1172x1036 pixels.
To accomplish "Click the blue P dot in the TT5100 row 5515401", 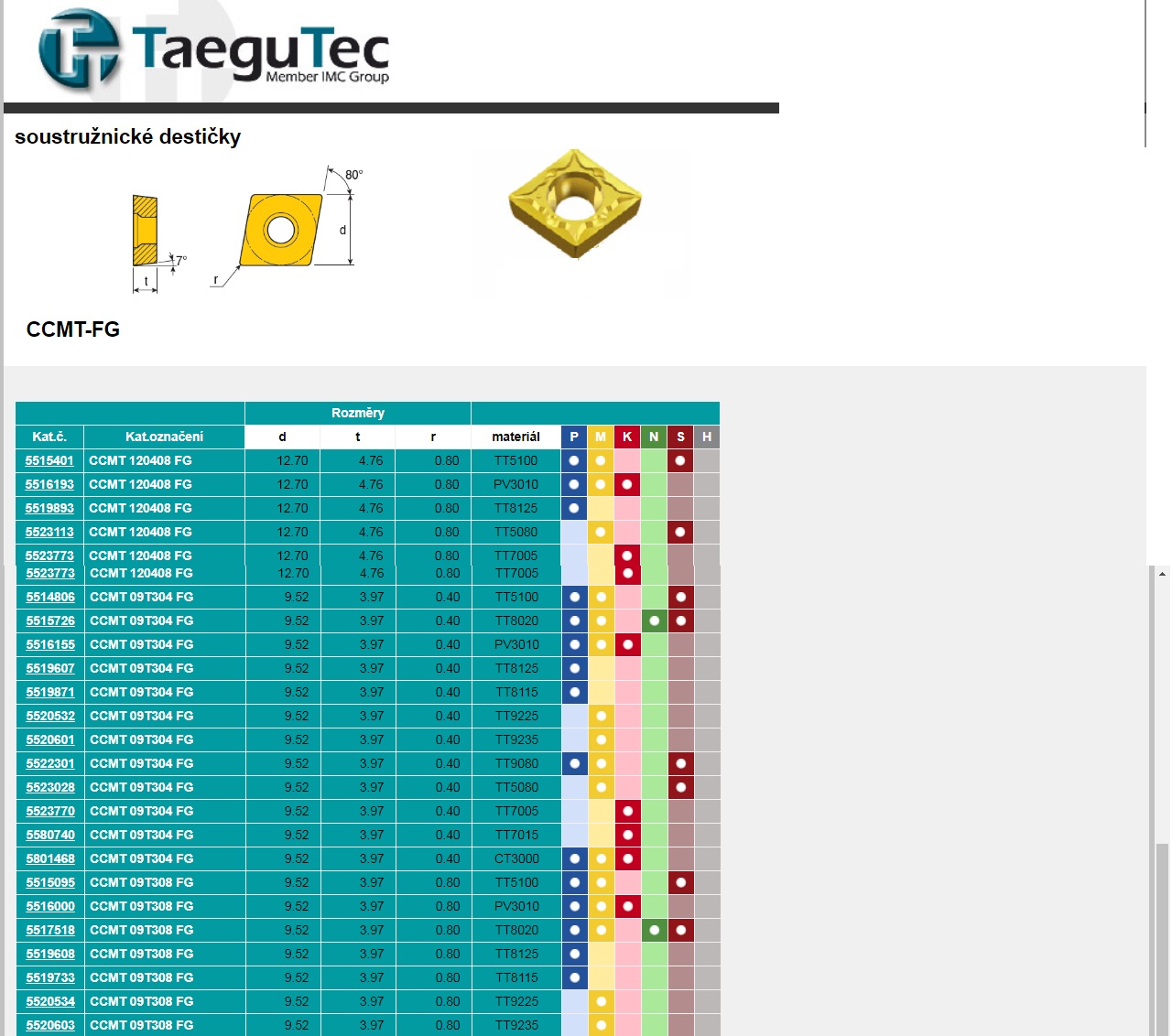I will click(574, 460).
